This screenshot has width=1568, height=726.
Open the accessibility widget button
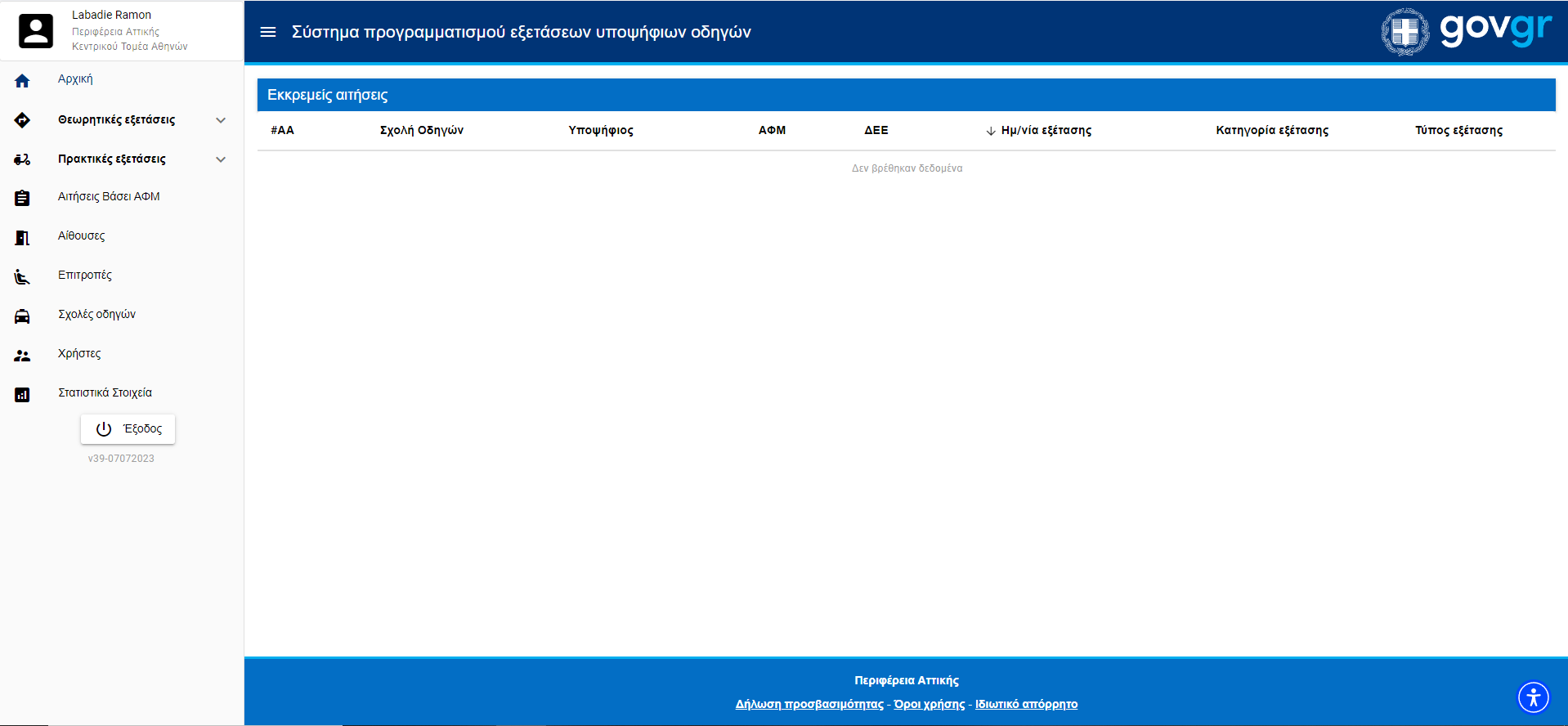click(x=1533, y=697)
